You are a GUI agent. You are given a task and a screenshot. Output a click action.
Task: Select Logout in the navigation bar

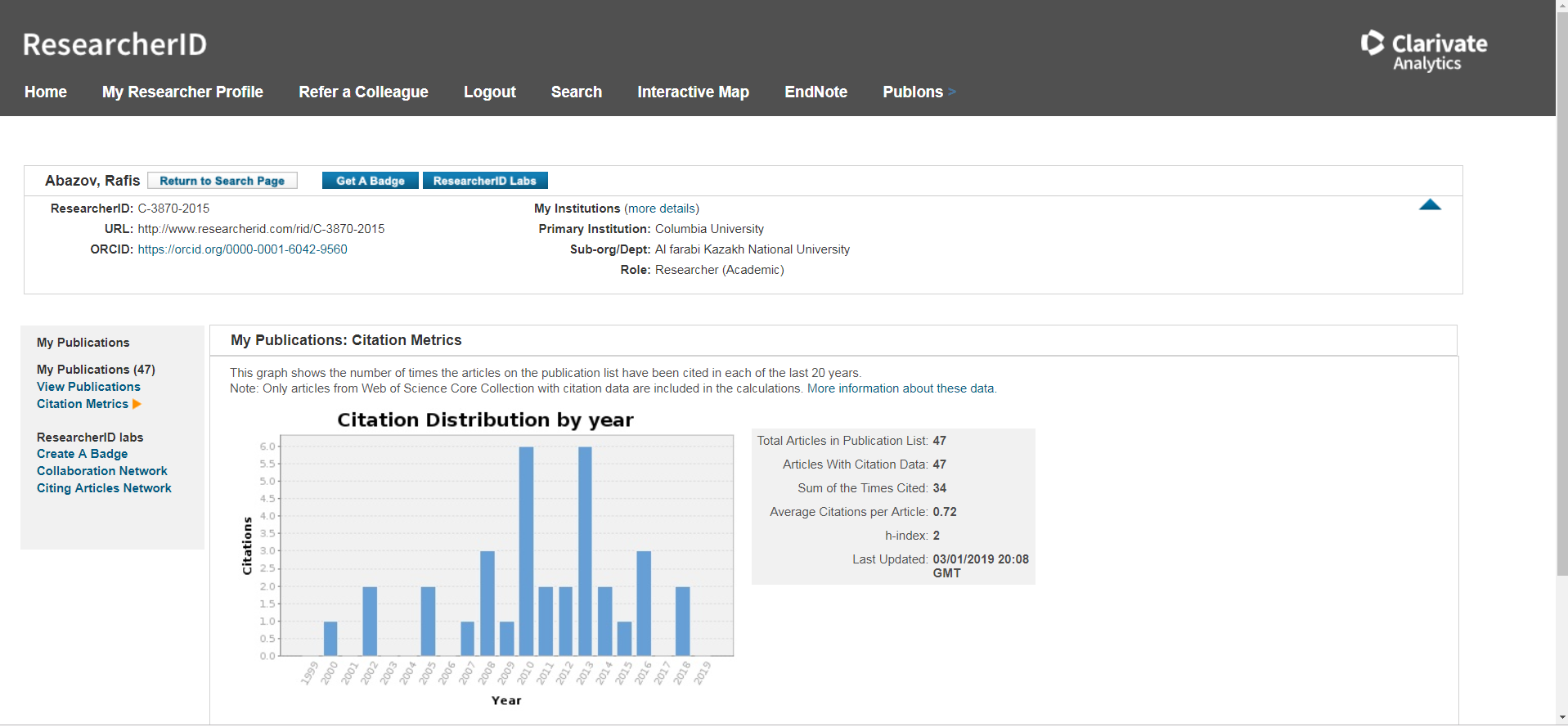point(489,92)
